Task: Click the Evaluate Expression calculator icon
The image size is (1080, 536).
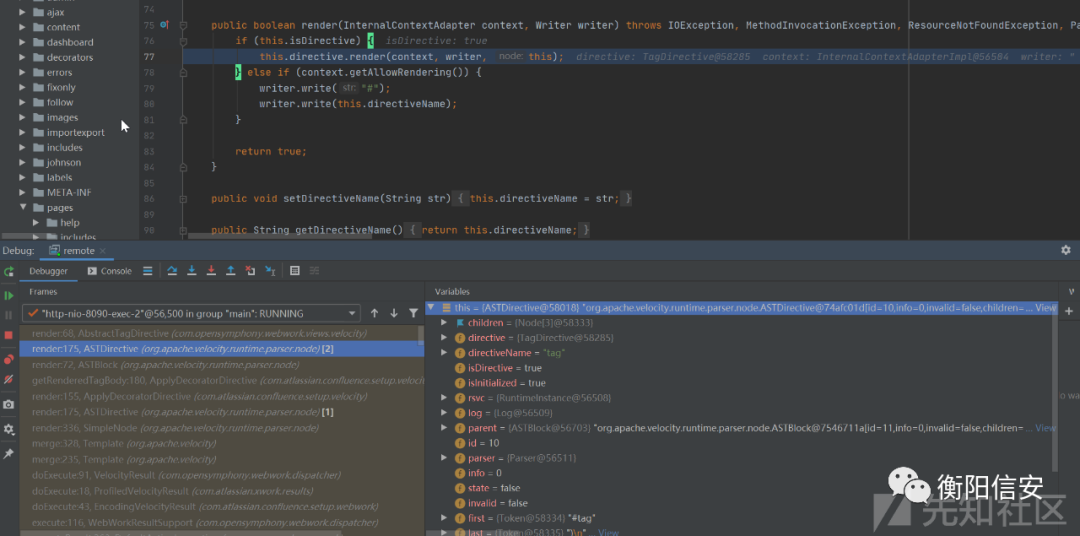Action: (x=295, y=271)
